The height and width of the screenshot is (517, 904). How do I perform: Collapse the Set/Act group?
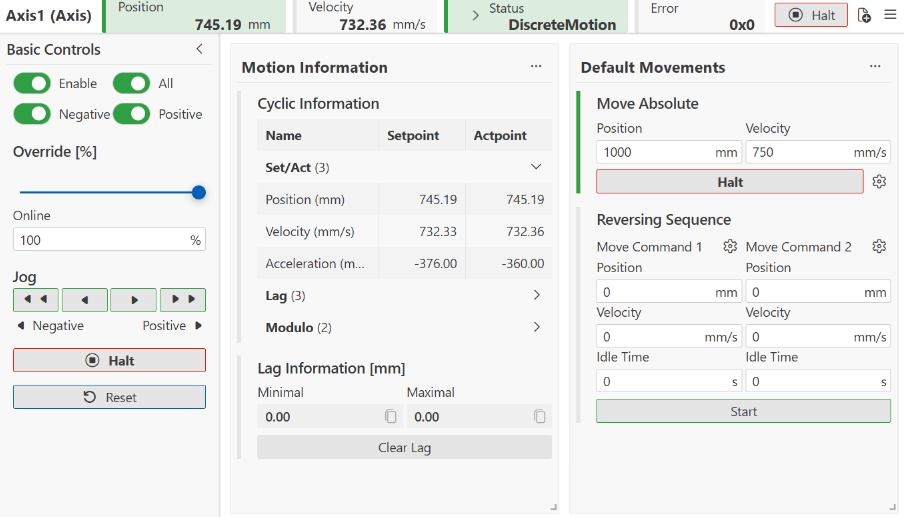coord(536,167)
